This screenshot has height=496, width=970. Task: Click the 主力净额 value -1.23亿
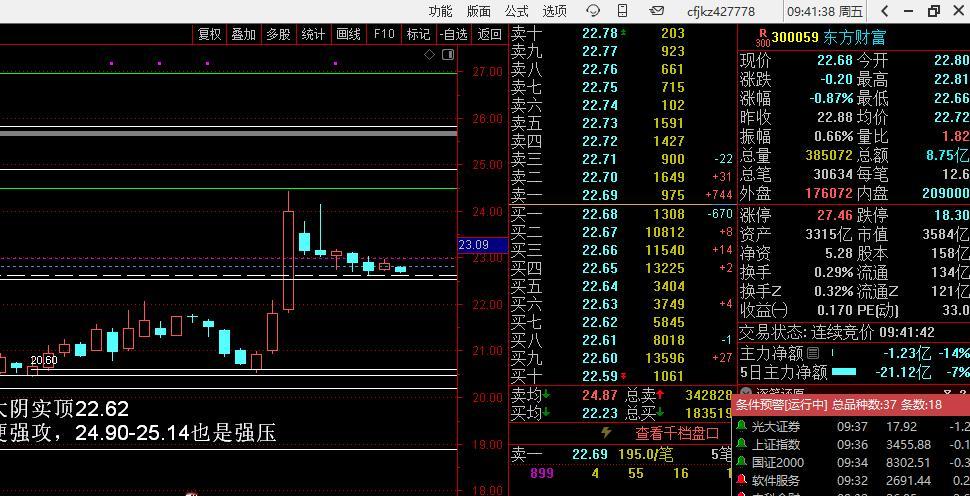[x=907, y=354]
